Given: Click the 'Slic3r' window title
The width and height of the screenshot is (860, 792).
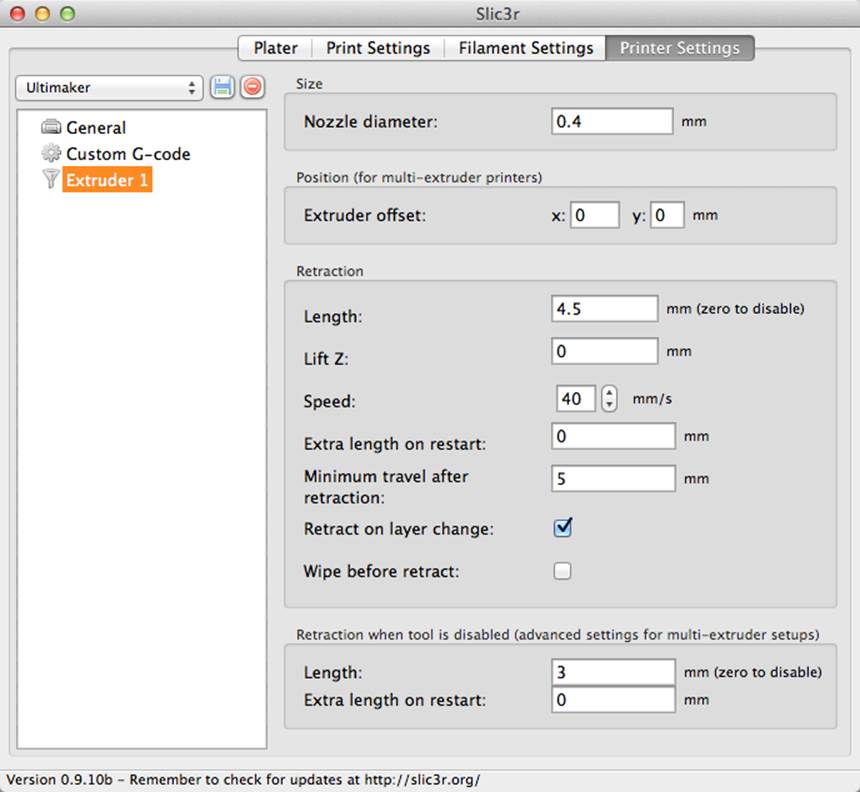Looking at the screenshot, I should (x=497, y=14).
